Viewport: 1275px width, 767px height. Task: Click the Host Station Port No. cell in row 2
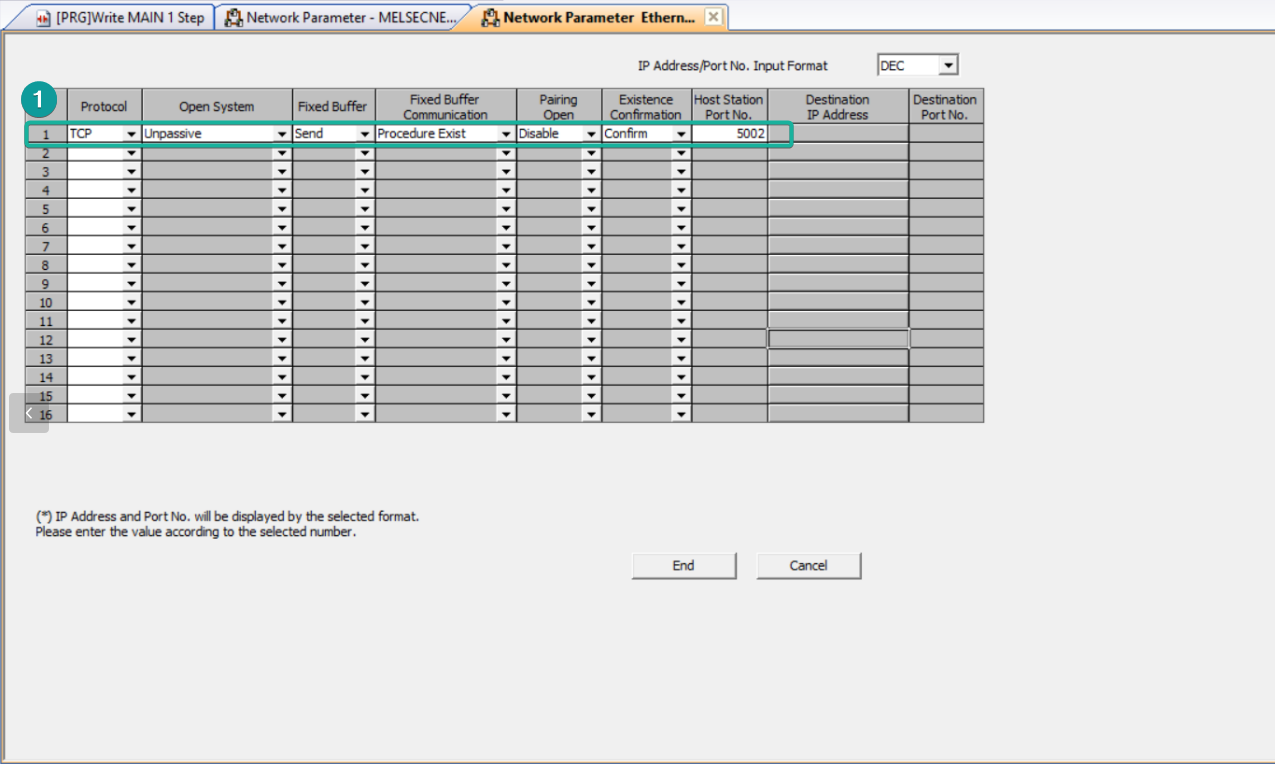pyautogui.click(x=730, y=153)
